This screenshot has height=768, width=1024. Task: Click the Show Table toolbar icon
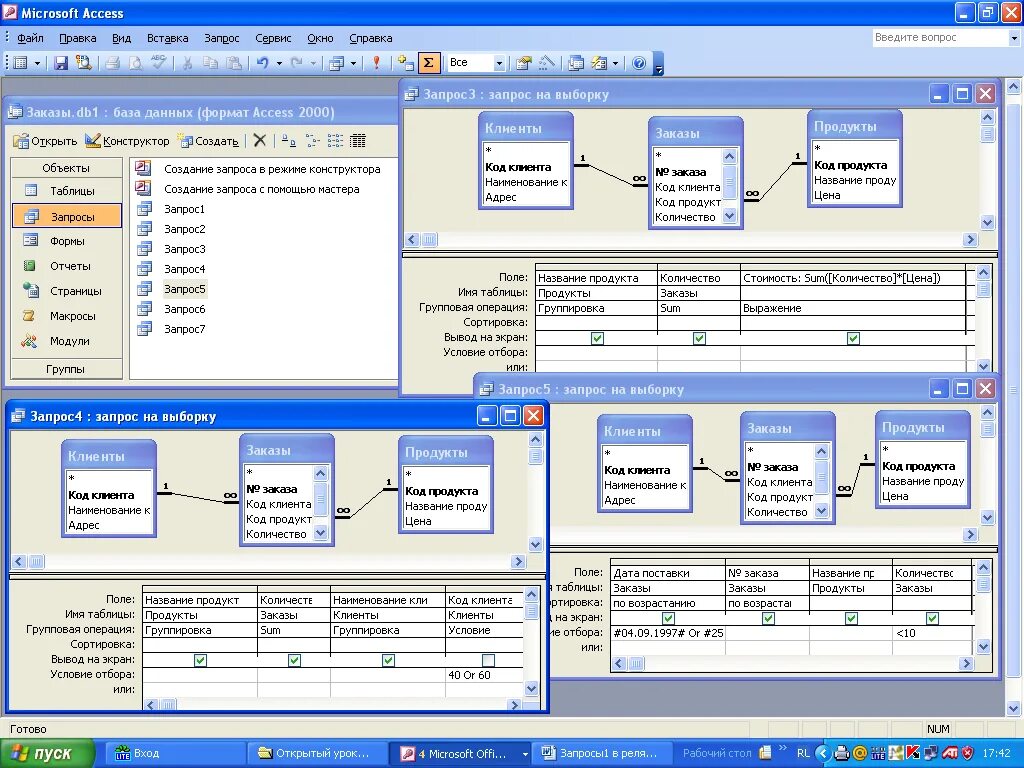[x=406, y=63]
